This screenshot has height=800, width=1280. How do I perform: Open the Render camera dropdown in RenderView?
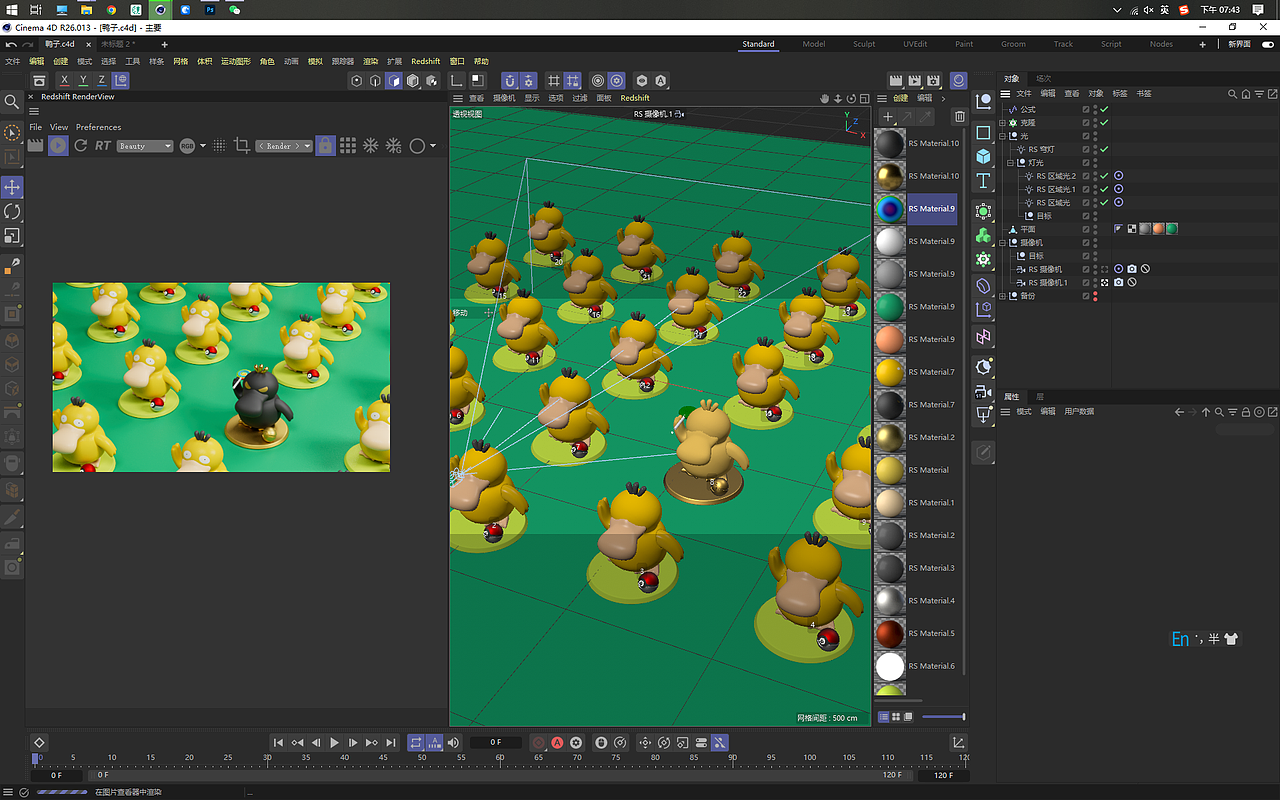click(284, 146)
